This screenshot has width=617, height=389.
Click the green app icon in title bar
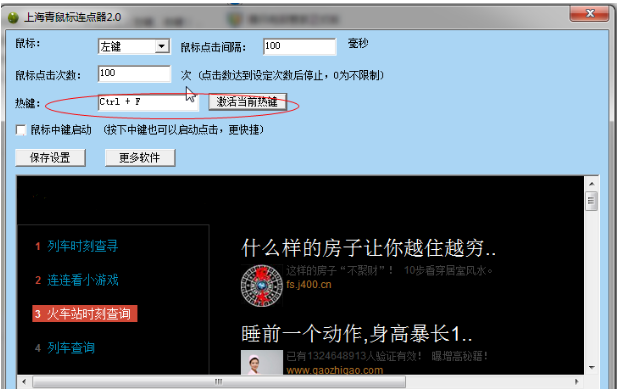[13, 17]
